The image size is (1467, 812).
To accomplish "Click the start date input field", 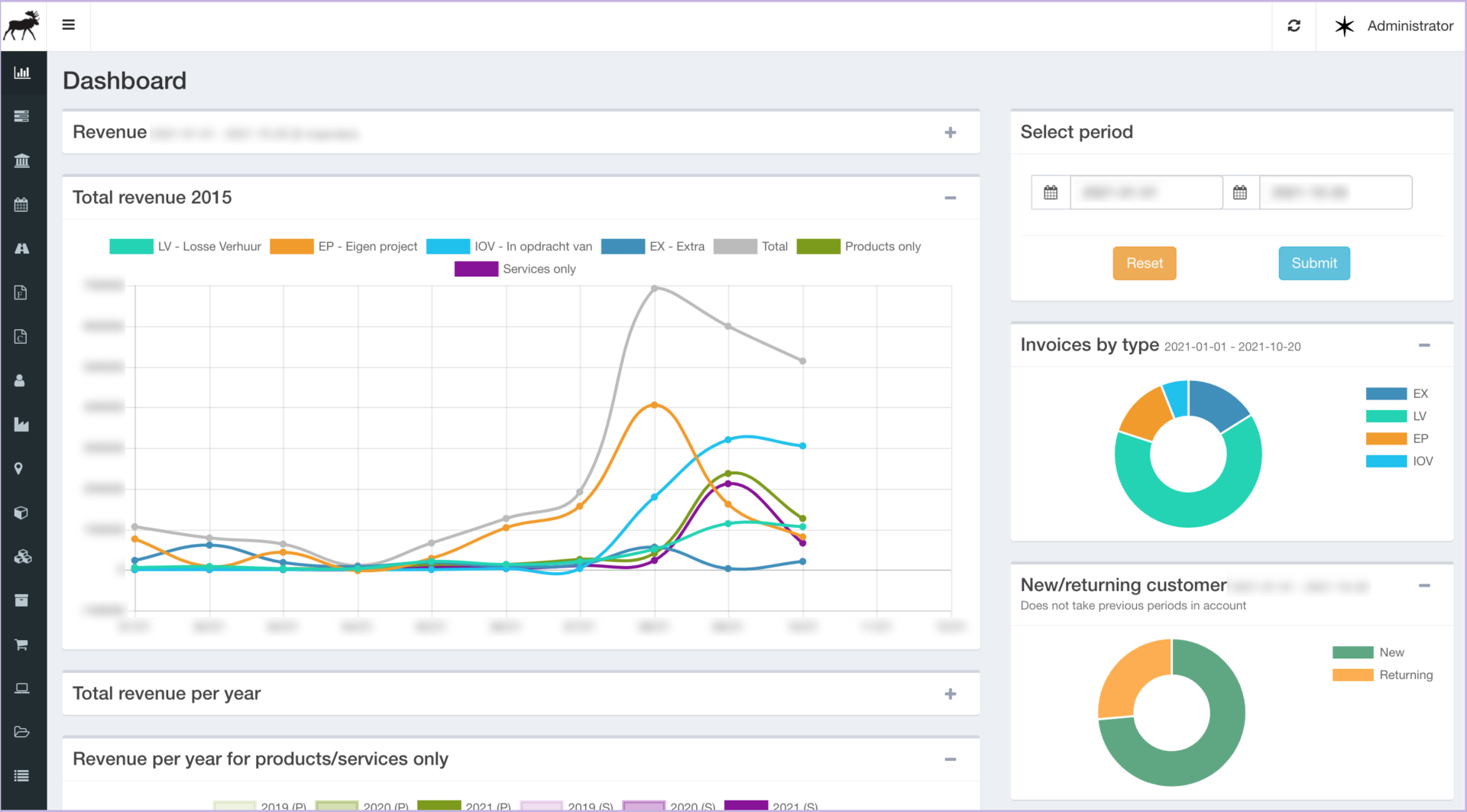I will (x=1145, y=192).
